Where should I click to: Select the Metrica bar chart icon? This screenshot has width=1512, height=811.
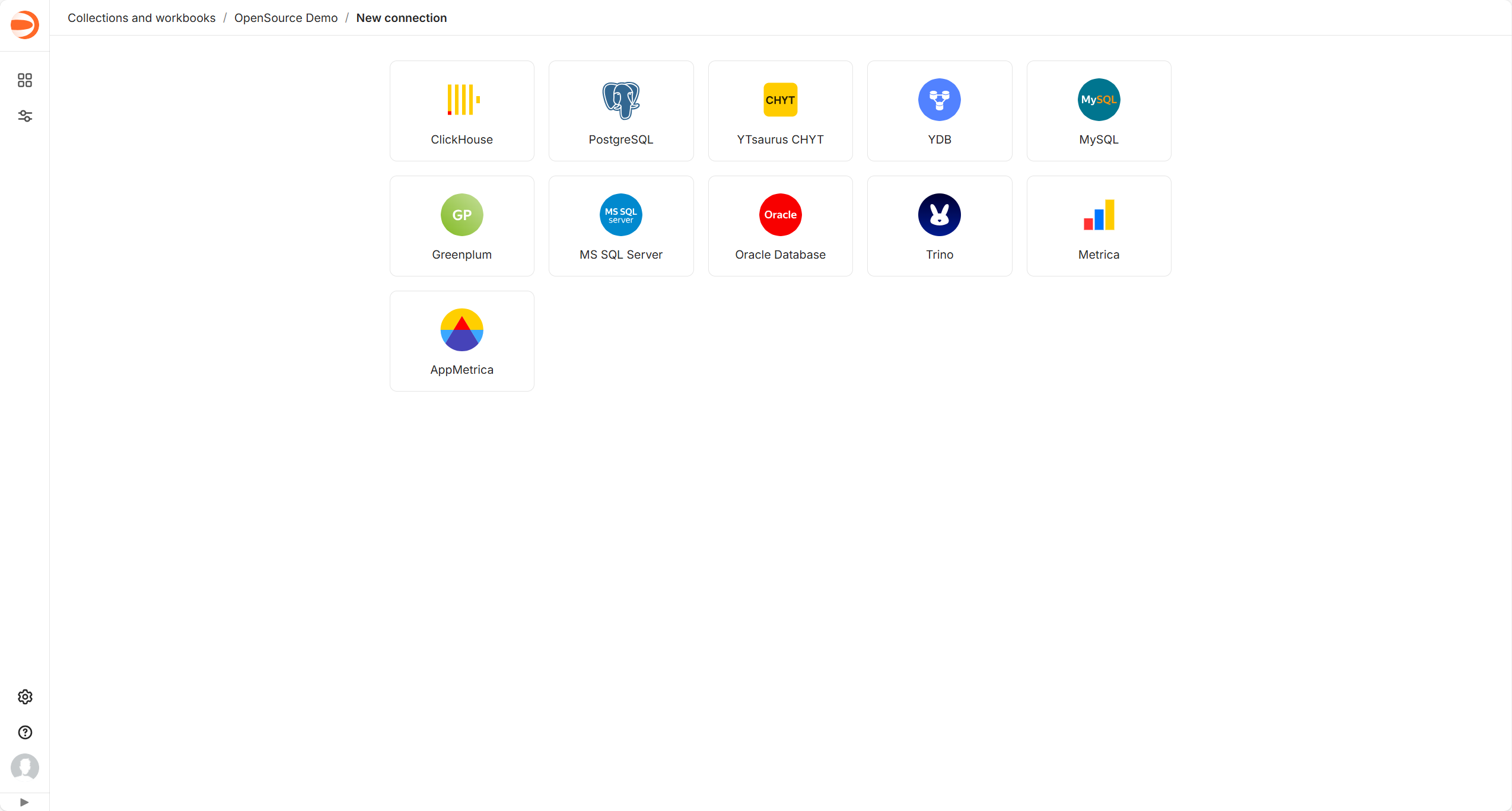pos(1099,215)
